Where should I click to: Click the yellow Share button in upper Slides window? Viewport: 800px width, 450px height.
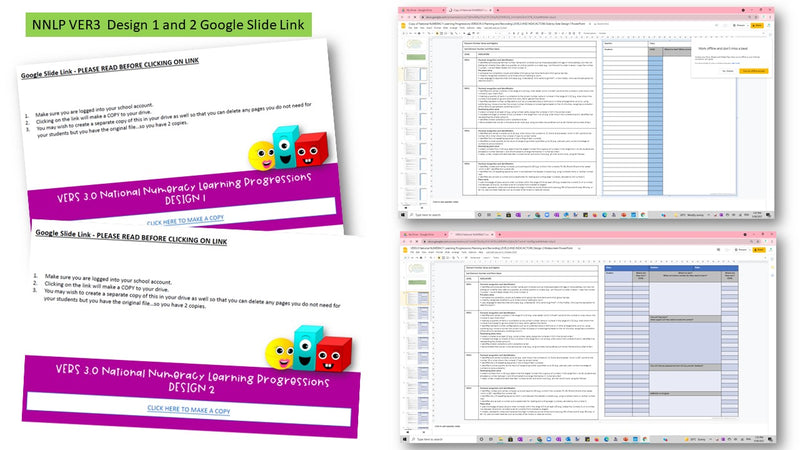757,26
